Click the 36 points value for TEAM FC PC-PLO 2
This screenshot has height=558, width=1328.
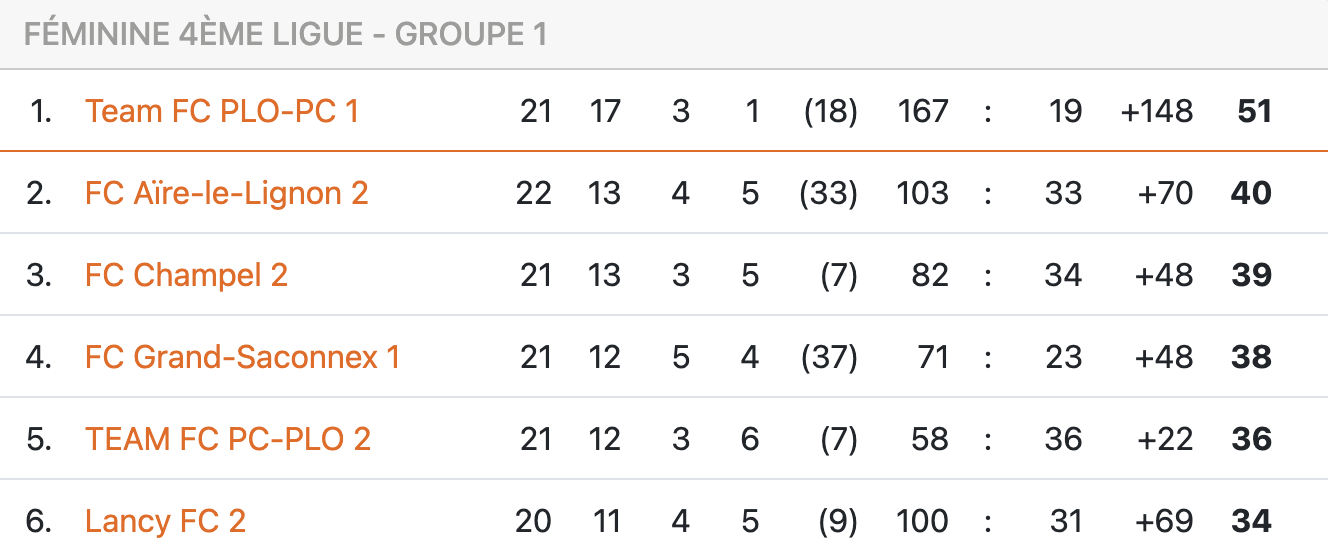(x=1252, y=439)
